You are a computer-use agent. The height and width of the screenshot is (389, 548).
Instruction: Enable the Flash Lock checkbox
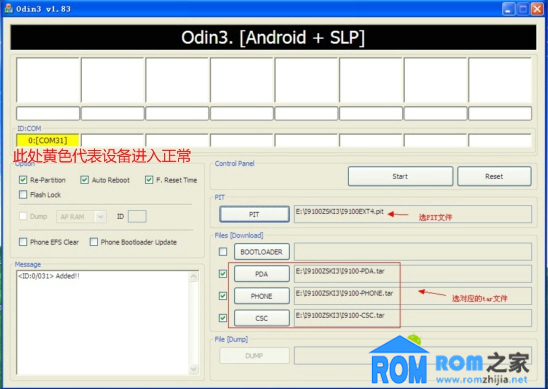tap(23, 195)
